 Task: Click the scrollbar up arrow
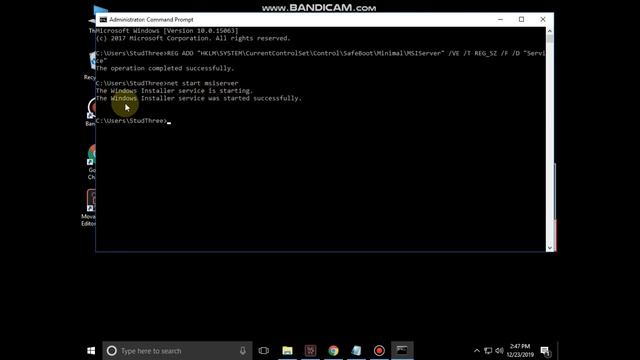(550, 31)
